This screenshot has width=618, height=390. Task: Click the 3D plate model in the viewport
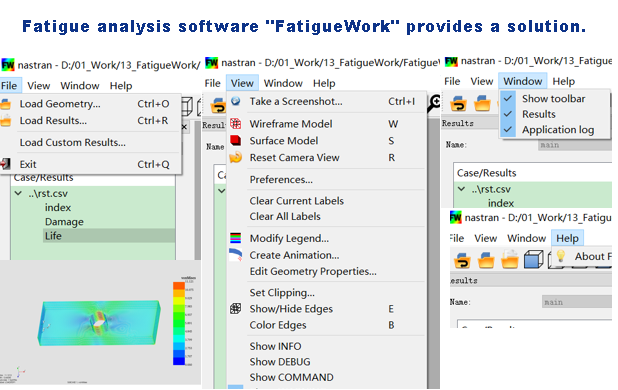click(99, 323)
